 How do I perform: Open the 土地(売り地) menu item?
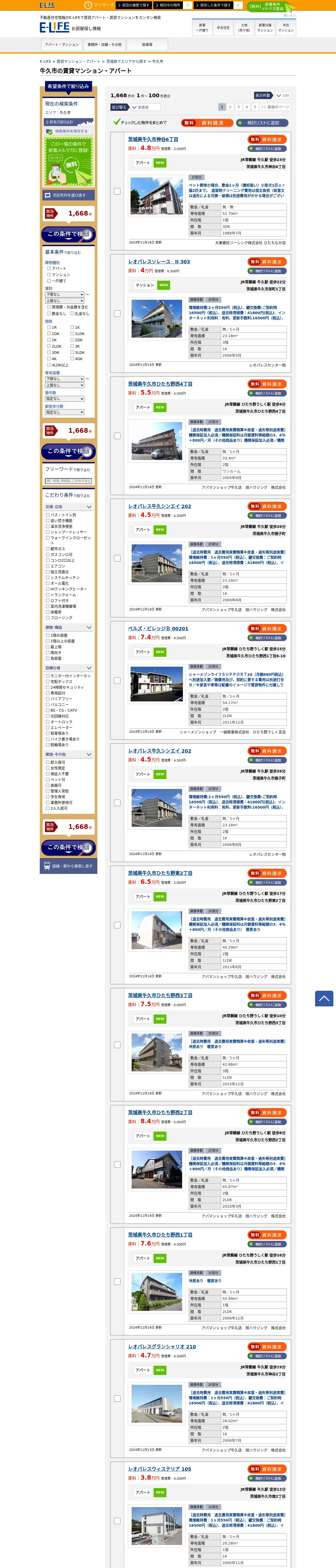pyautogui.click(x=244, y=27)
